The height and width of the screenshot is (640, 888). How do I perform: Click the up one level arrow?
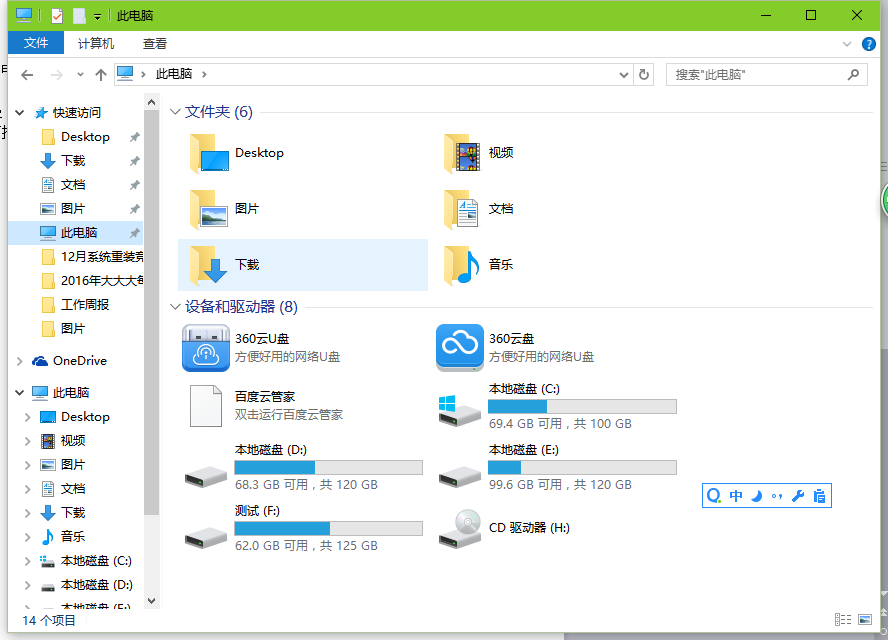(x=101, y=74)
